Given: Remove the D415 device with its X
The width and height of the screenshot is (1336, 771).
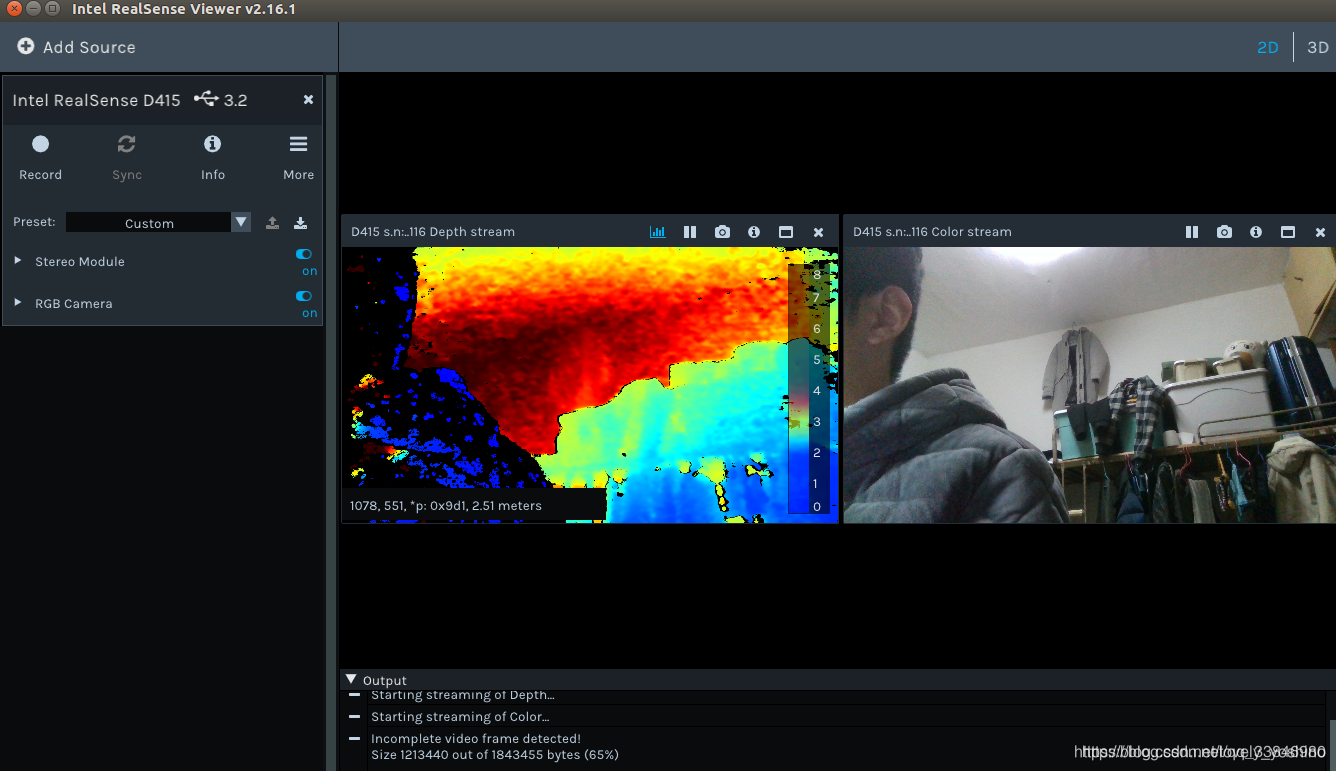Looking at the screenshot, I should pyautogui.click(x=308, y=100).
